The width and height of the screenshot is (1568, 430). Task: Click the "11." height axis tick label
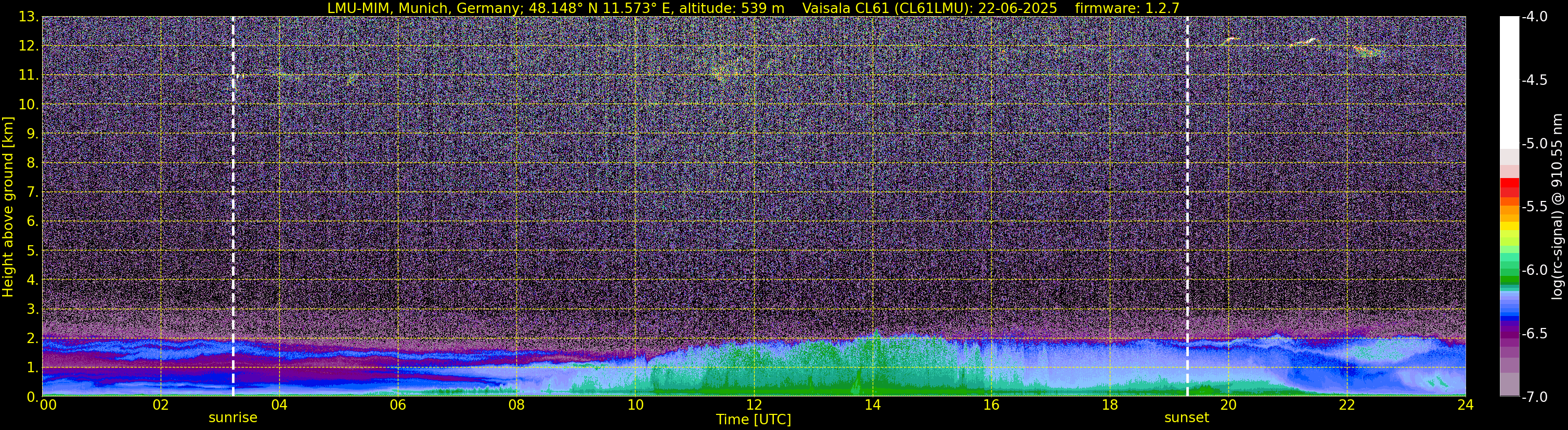click(x=29, y=75)
